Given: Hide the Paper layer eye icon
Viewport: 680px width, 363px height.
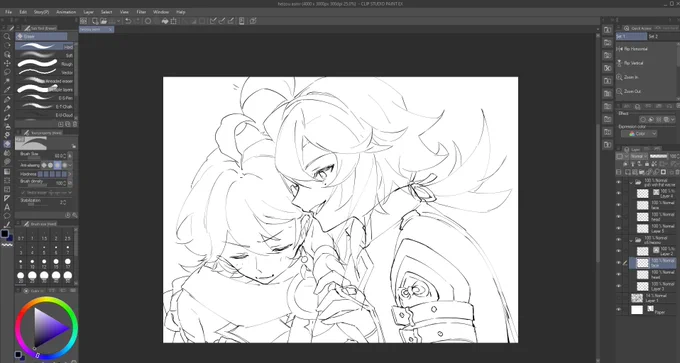Looking at the screenshot, I should (x=619, y=310).
